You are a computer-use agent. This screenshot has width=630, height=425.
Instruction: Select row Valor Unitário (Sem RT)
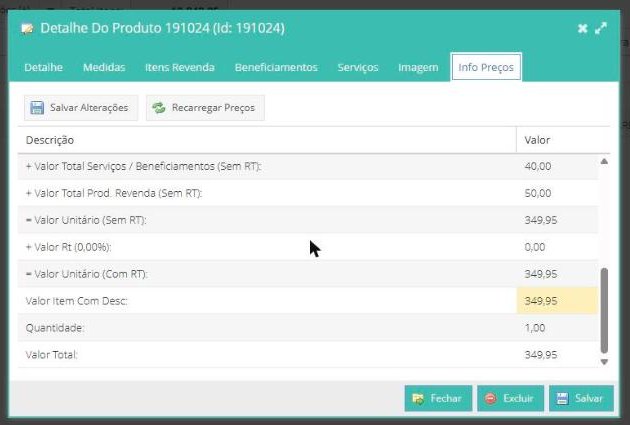tap(308, 220)
